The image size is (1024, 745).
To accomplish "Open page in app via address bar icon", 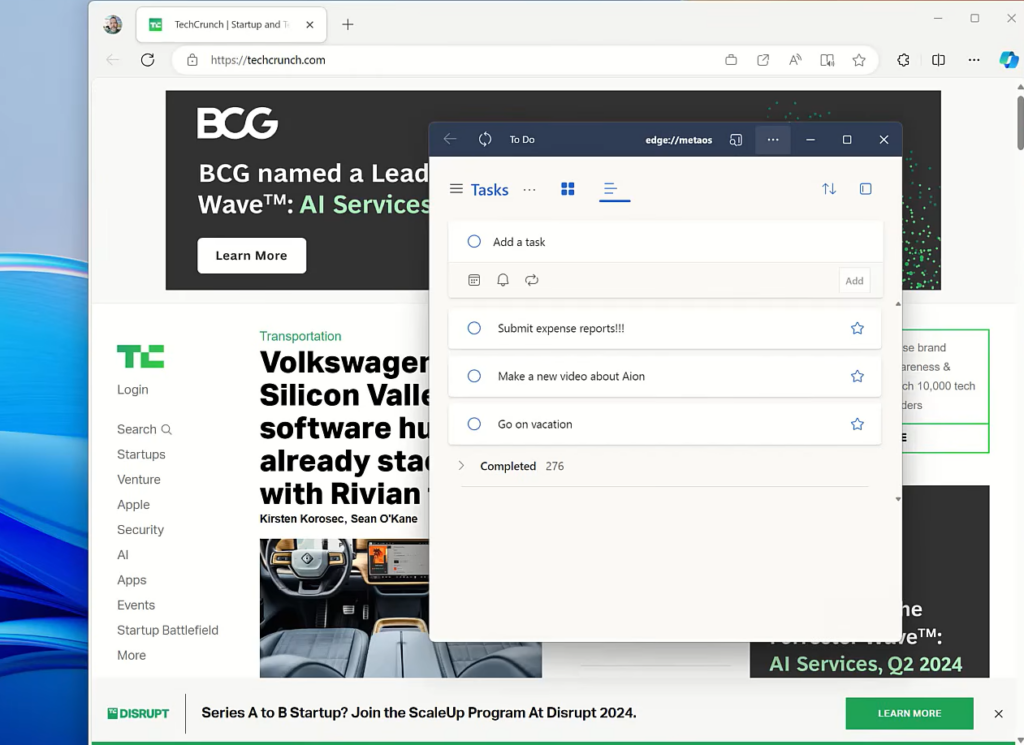I will pyautogui.click(x=763, y=60).
